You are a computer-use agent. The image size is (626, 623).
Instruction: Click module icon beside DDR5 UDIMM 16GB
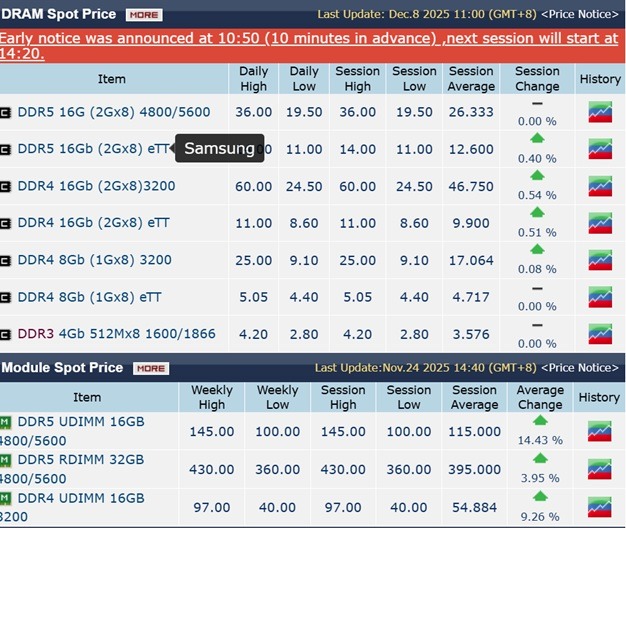(x=6, y=422)
